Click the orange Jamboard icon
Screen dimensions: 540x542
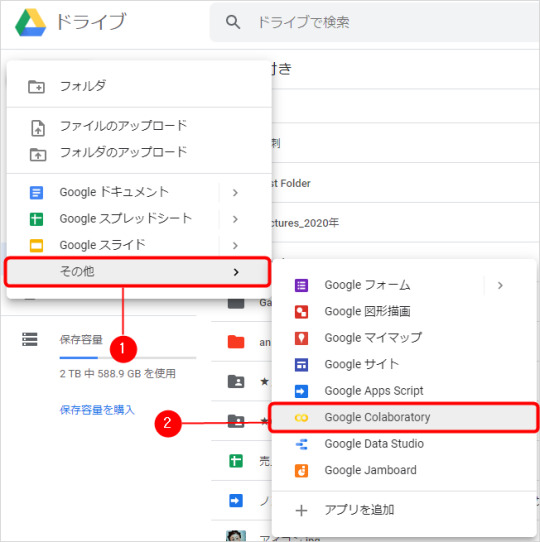(301, 471)
